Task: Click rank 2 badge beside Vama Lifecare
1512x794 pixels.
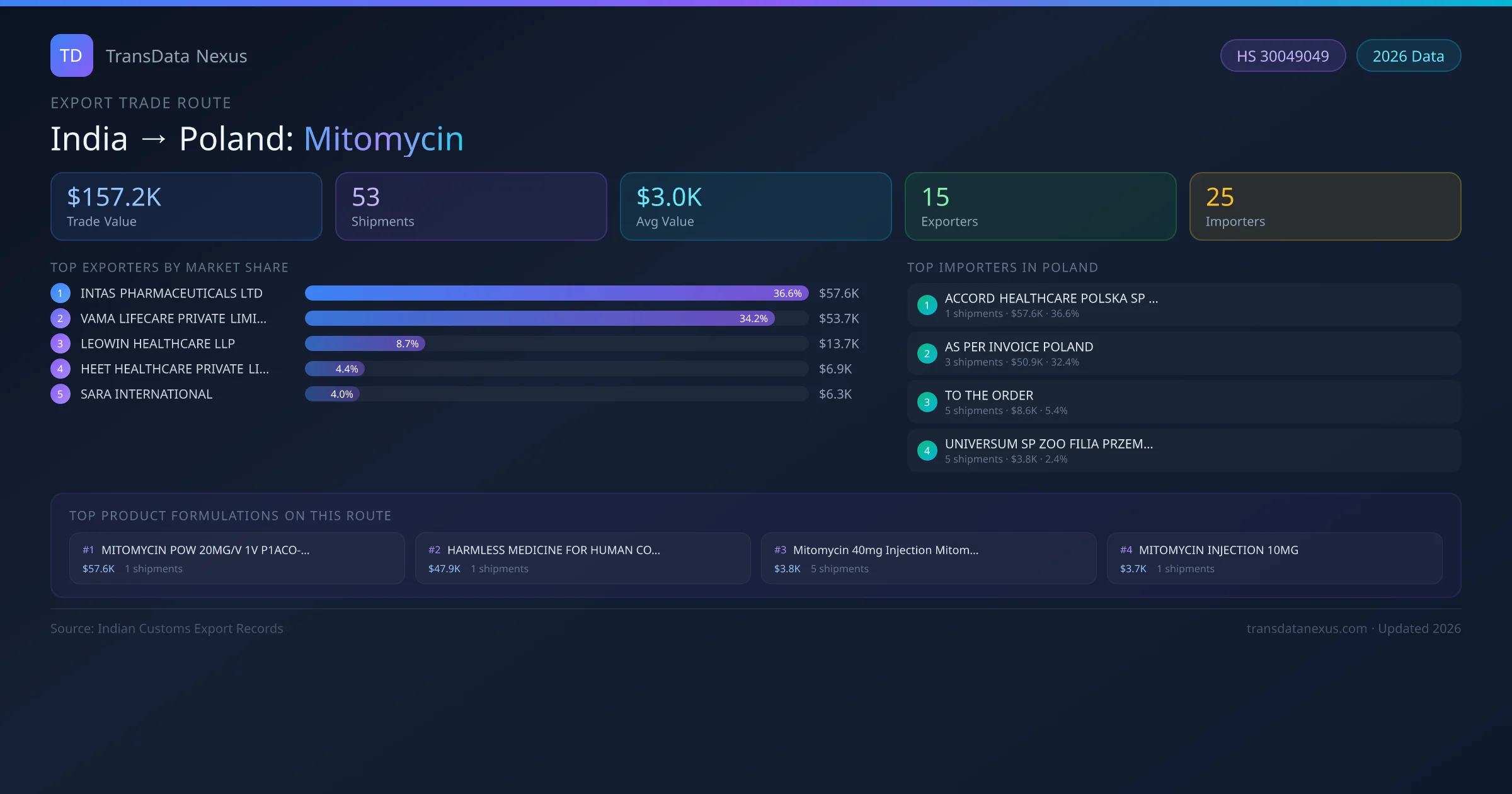Action: pos(60,318)
